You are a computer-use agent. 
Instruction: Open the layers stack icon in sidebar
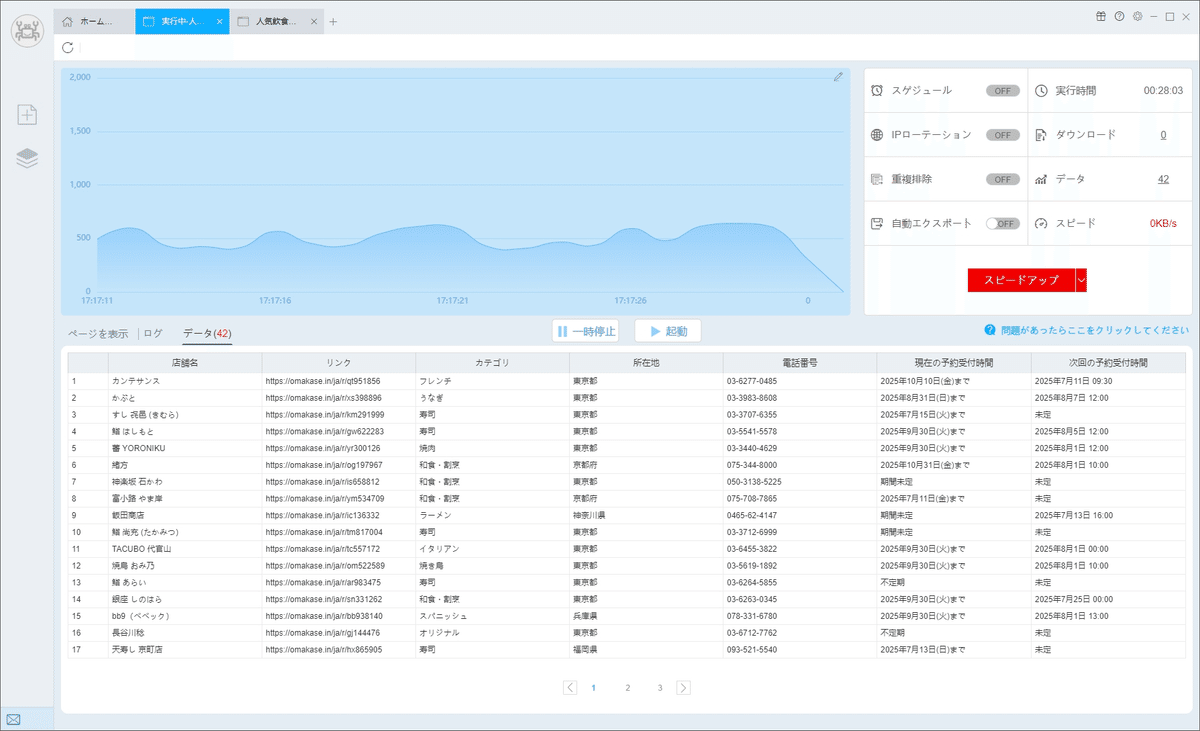[28, 158]
